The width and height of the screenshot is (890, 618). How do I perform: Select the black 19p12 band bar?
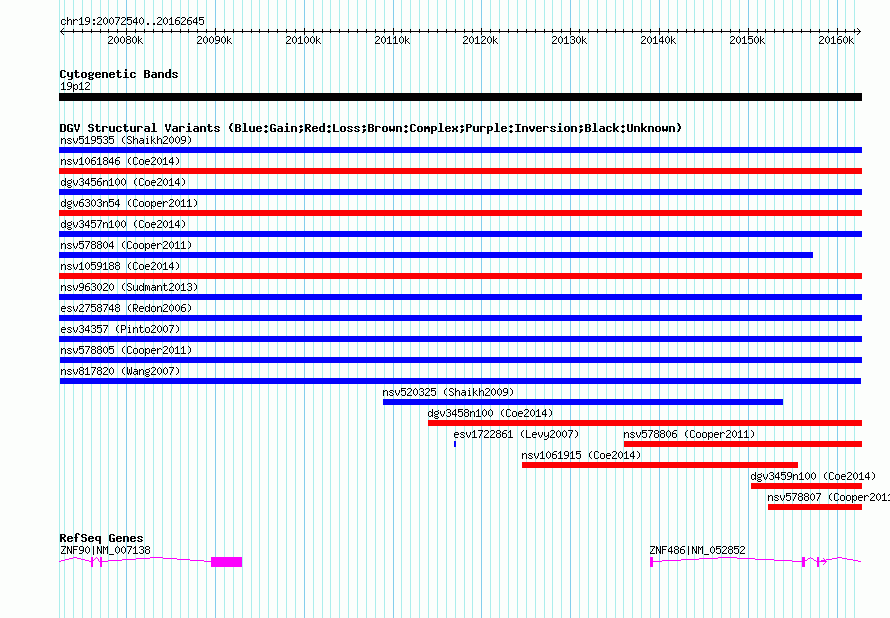point(460,97)
